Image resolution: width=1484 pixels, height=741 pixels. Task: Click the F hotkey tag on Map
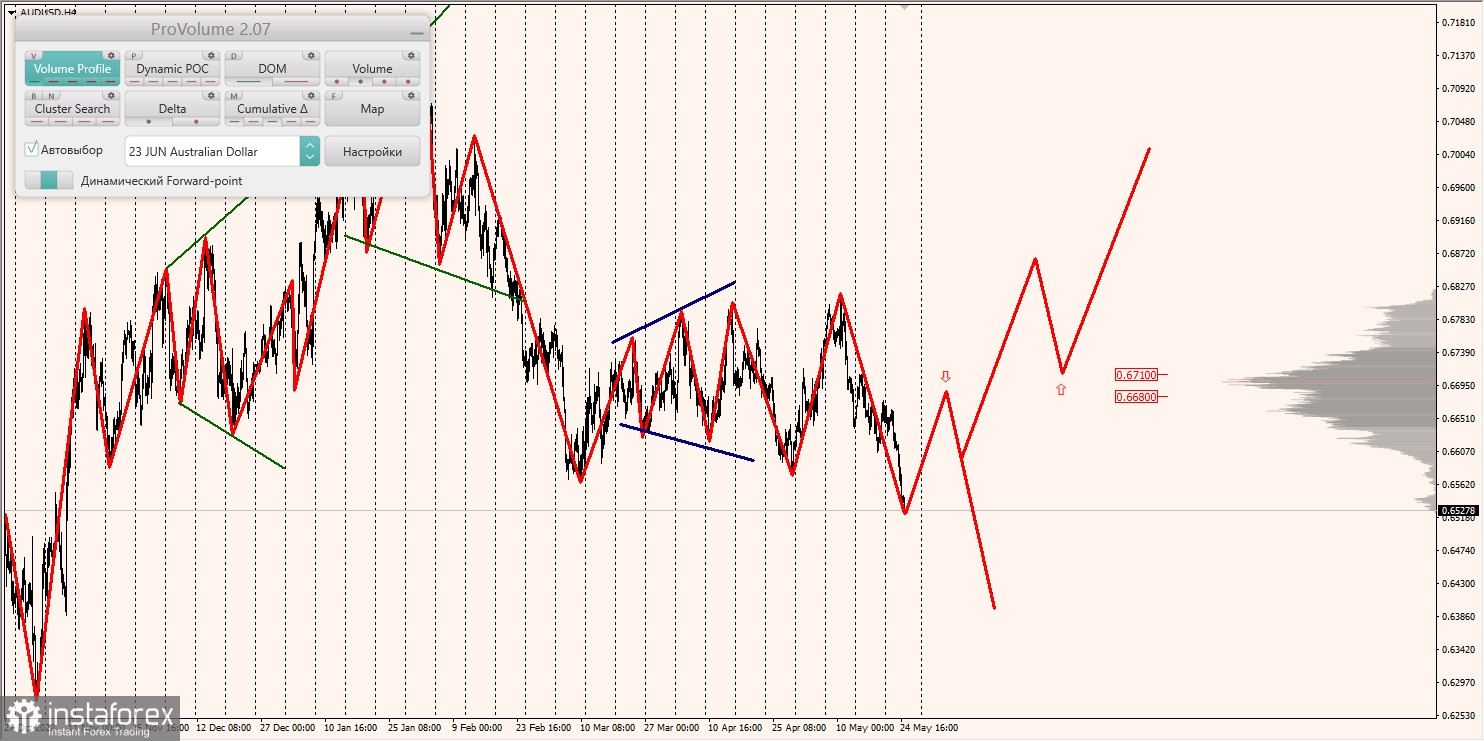tap(334, 96)
